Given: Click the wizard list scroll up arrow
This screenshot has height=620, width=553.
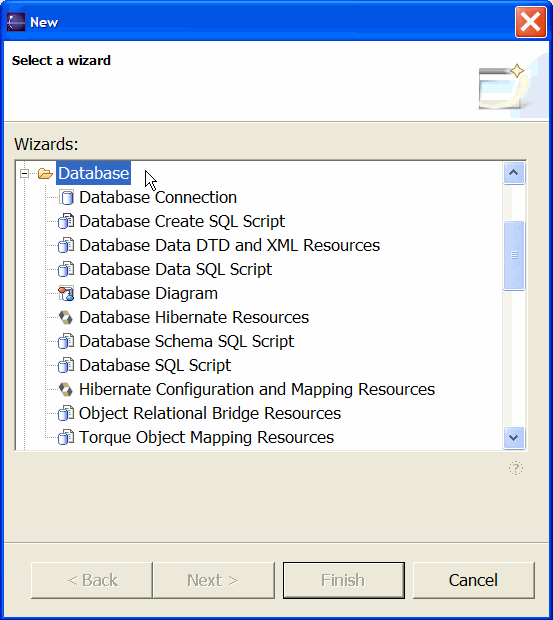Looking at the screenshot, I should pos(514,173).
